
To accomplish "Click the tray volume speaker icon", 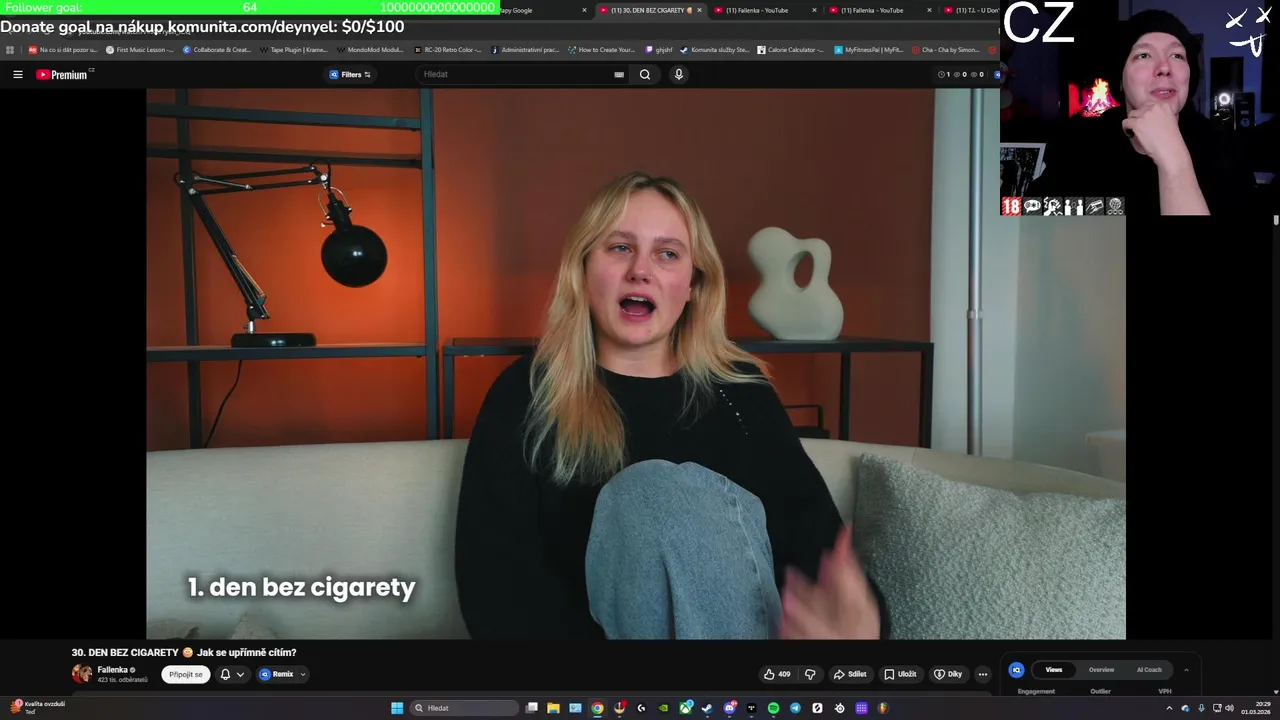I will (1229, 708).
